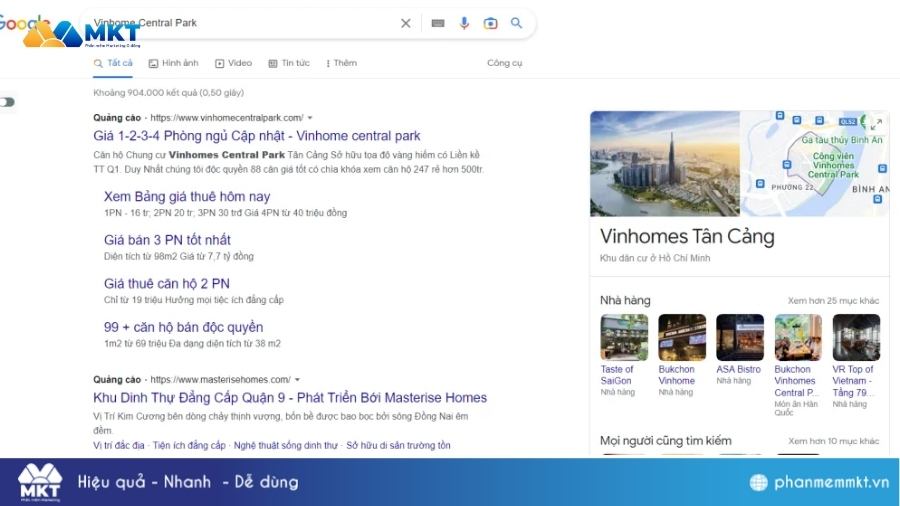Follow the Tiện ích đẳng cấp sitelink
Image resolution: width=900 pixels, height=506 pixels.
coord(189,445)
